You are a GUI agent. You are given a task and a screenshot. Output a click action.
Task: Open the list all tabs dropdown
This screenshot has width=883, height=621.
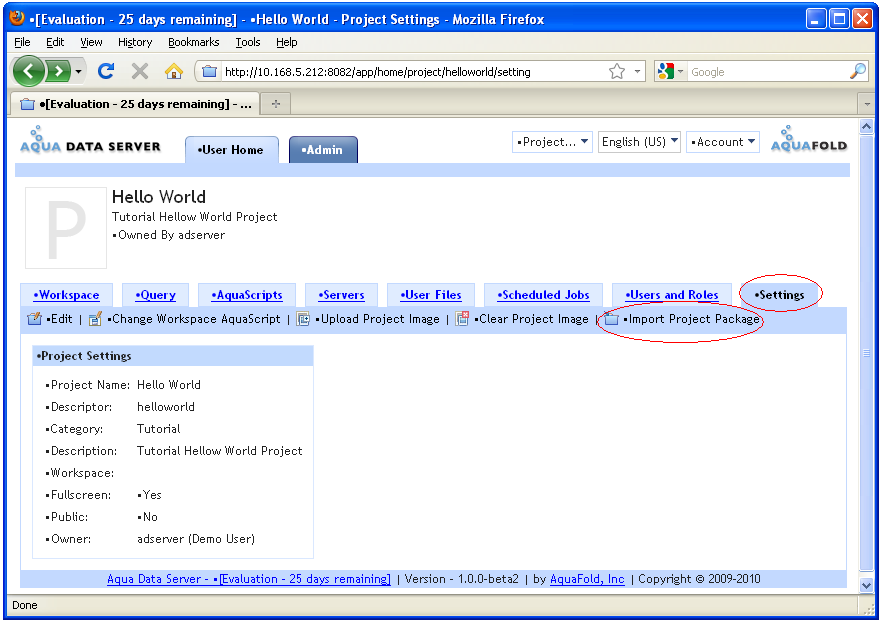click(867, 104)
